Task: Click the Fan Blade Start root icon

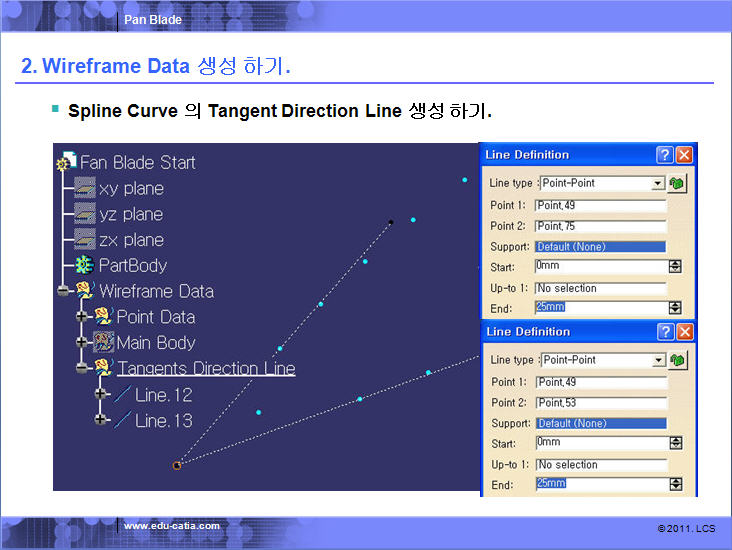Action: tap(67, 162)
